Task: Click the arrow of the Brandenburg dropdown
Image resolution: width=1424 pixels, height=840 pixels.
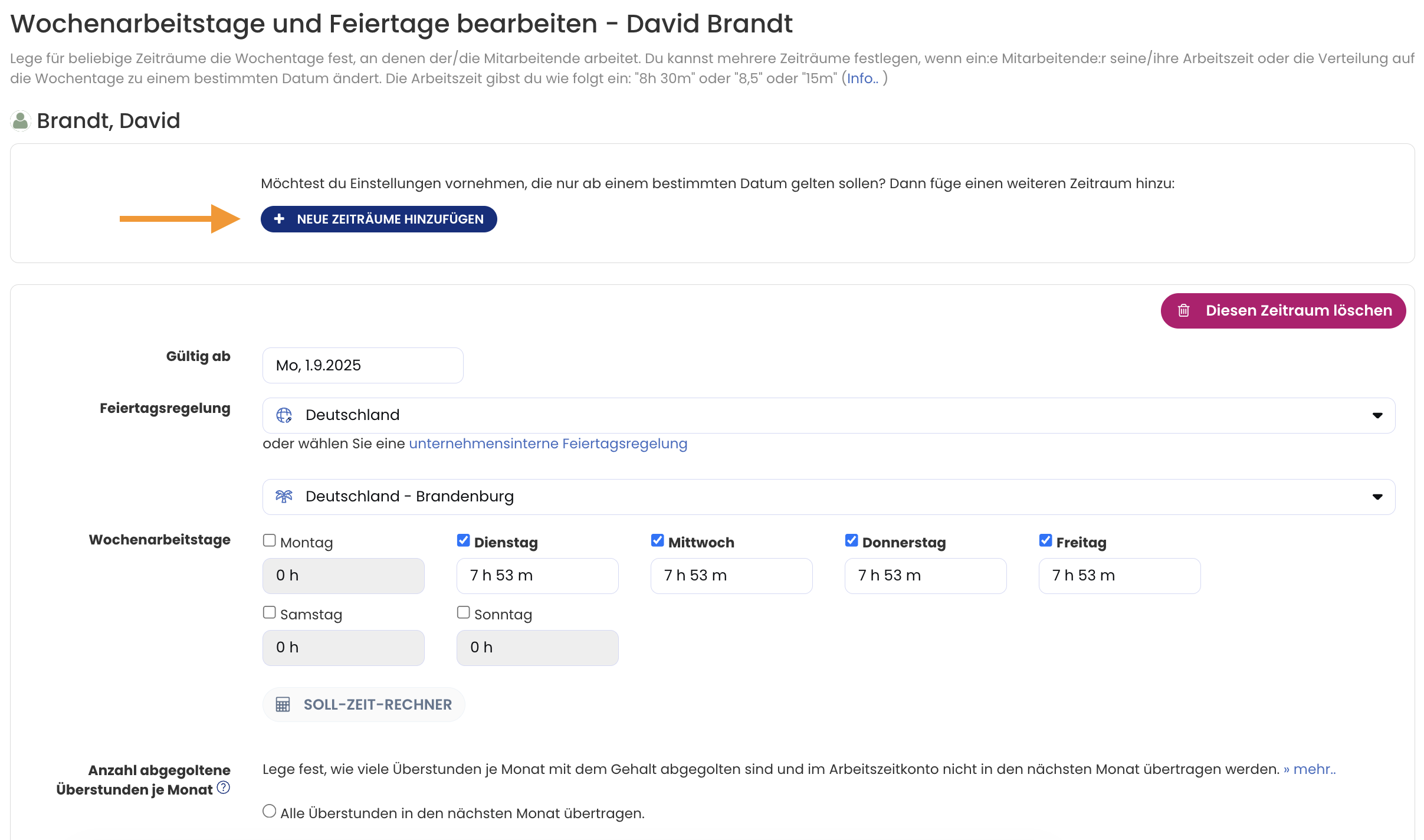Action: (x=1377, y=497)
